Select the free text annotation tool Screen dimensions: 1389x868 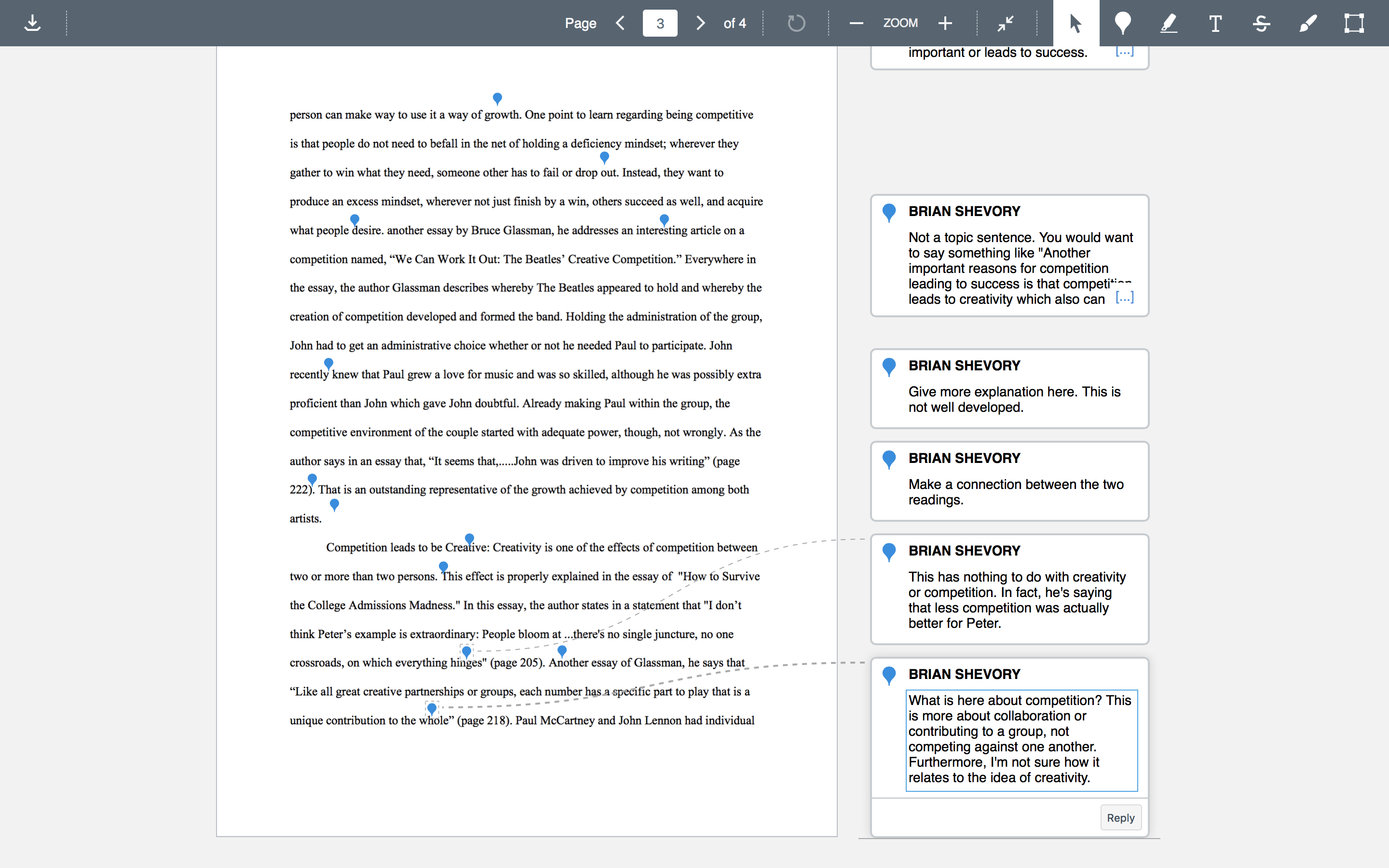coord(1215,23)
